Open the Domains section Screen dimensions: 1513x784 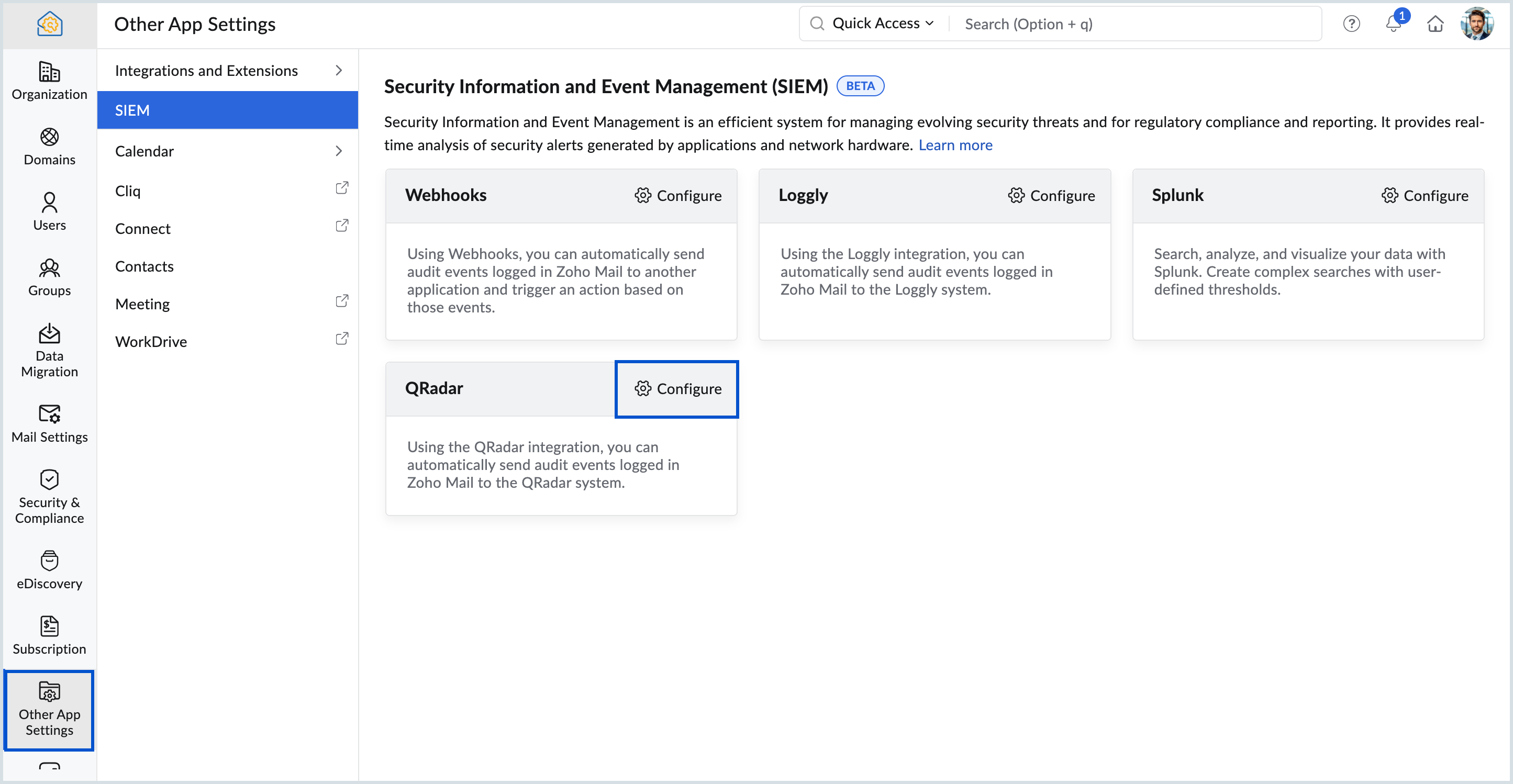(x=49, y=147)
